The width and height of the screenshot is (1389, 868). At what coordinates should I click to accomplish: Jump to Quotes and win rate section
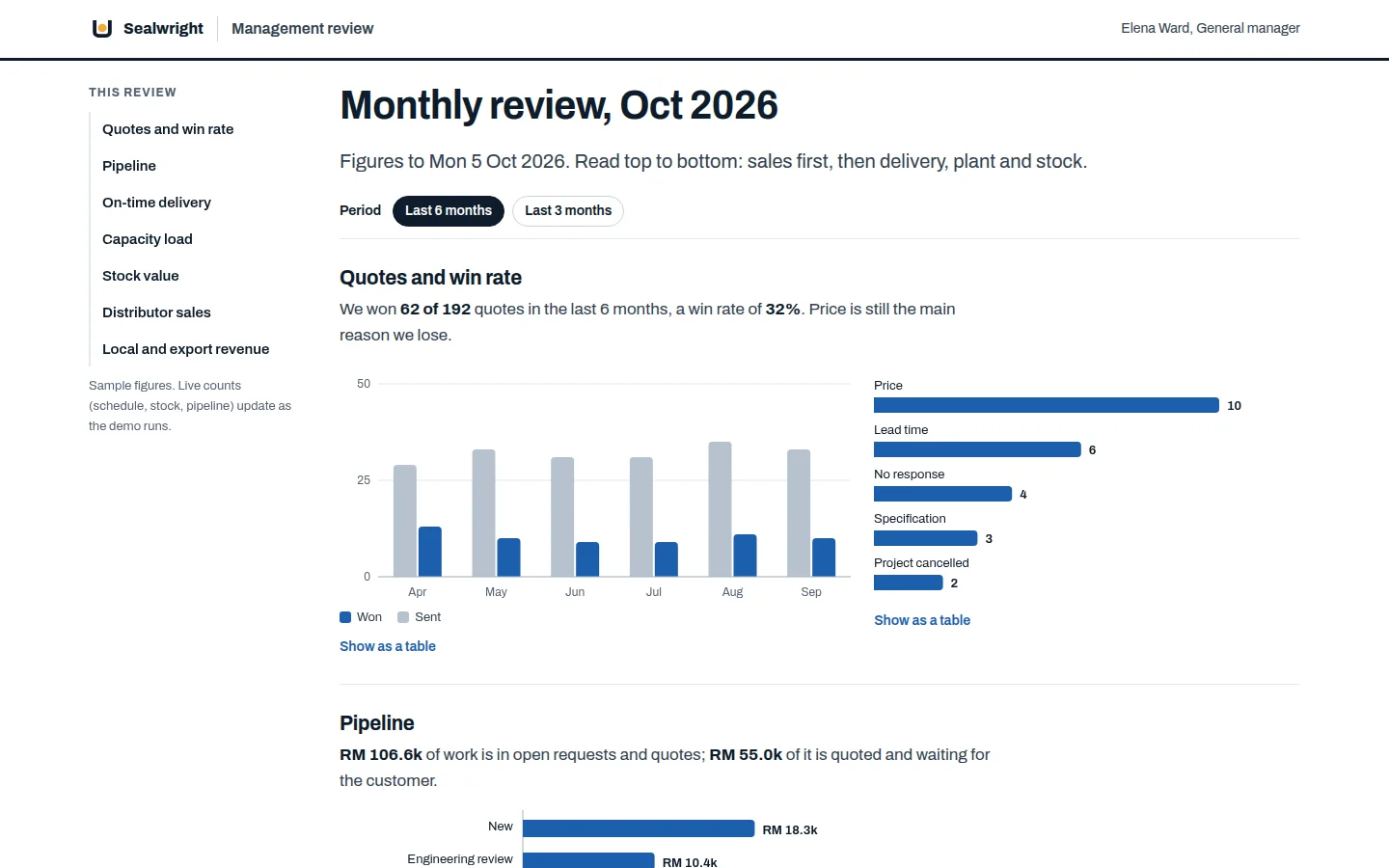click(x=168, y=129)
